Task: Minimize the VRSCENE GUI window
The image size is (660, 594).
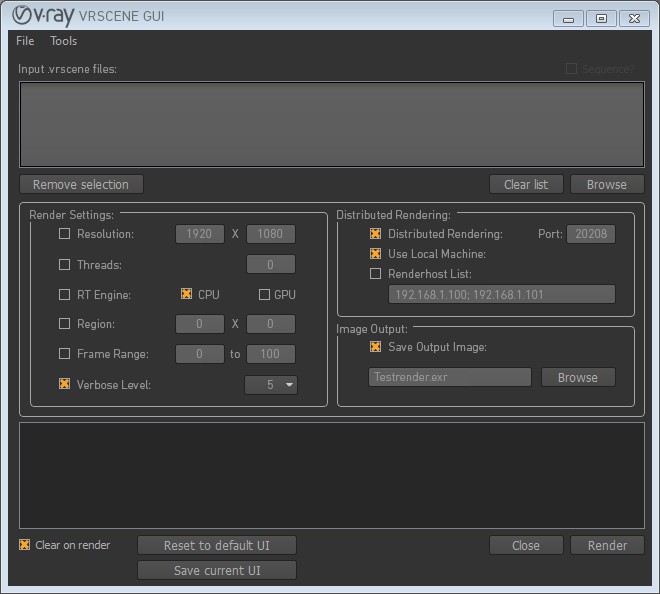Action: coord(568,19)
